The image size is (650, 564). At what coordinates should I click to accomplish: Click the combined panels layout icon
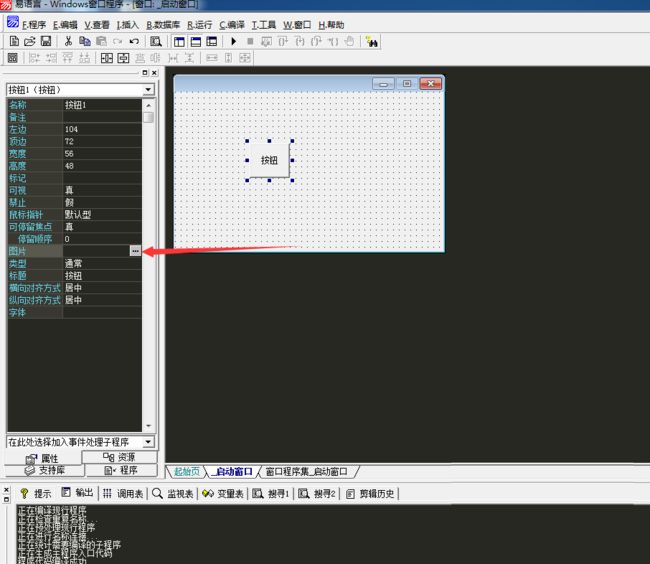coord(212,41)
